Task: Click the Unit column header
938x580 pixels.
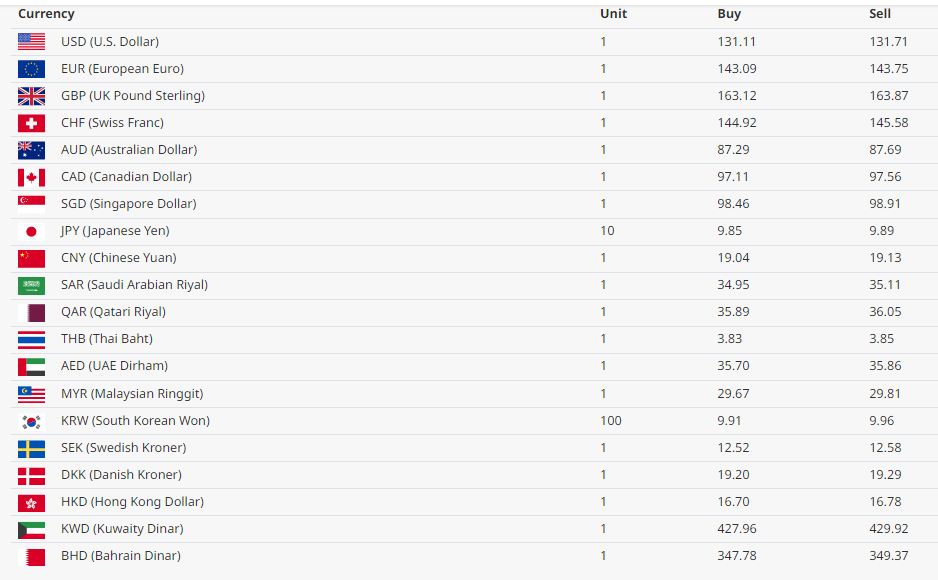Action: point(613,14)
